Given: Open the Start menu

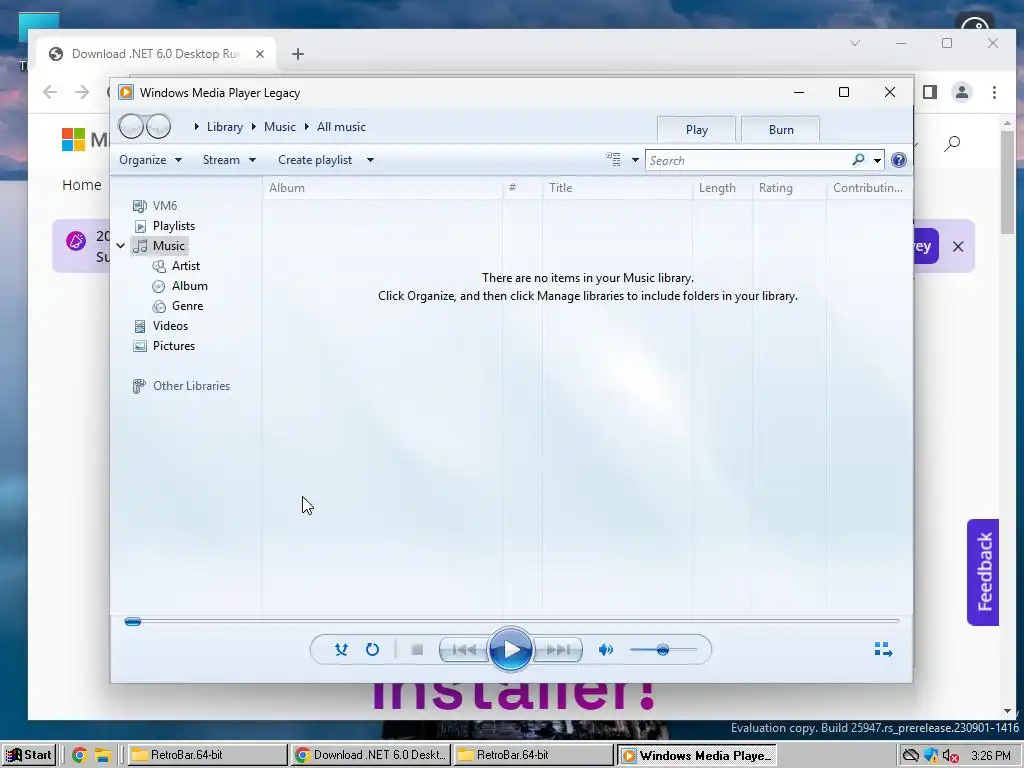Looking at the screenshot, I should pyautogui.click(x=29, y=755).
